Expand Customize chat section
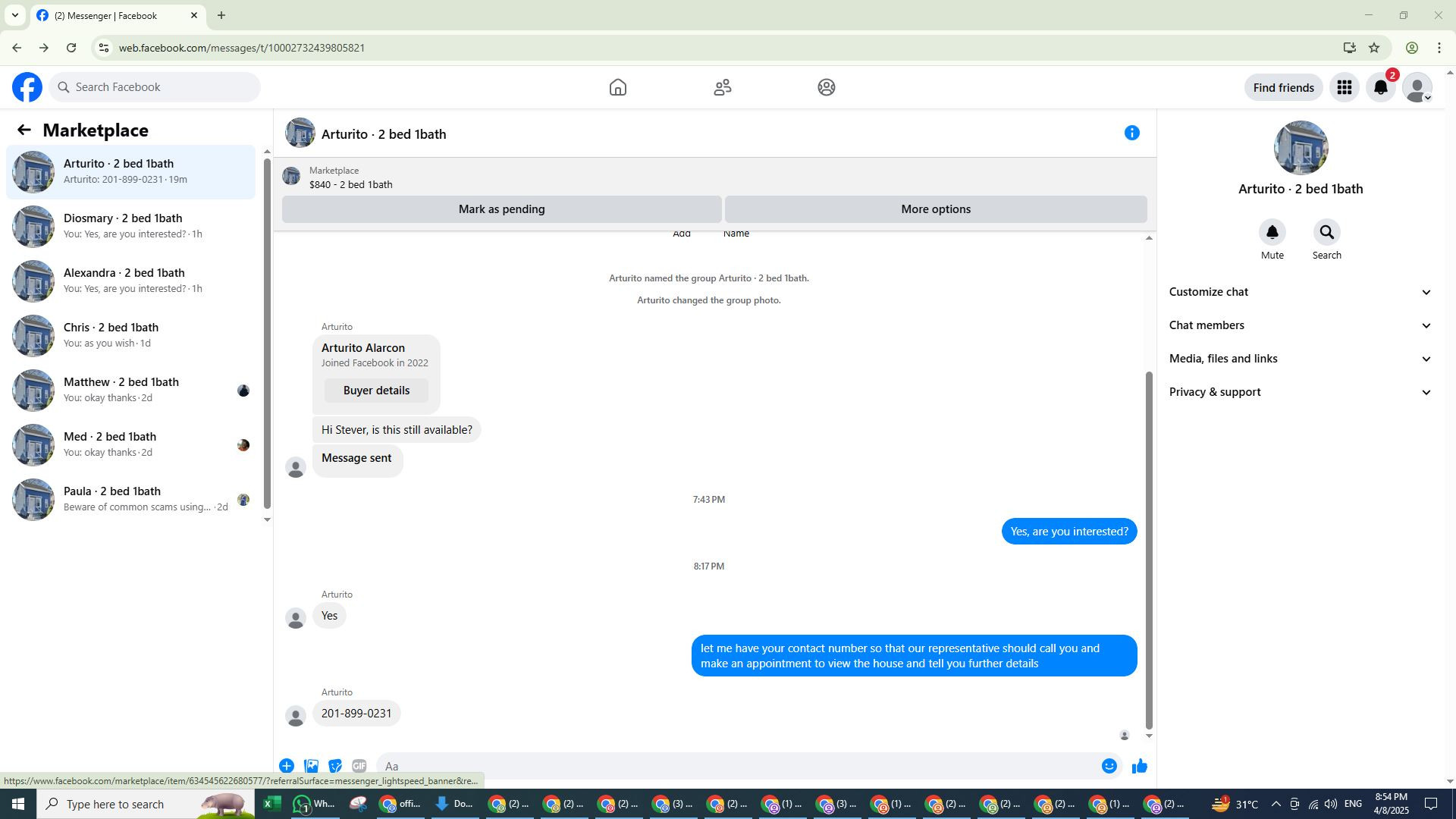Image resolution: width=1456 pixels, height=819 pixels. pos(1300,292)
